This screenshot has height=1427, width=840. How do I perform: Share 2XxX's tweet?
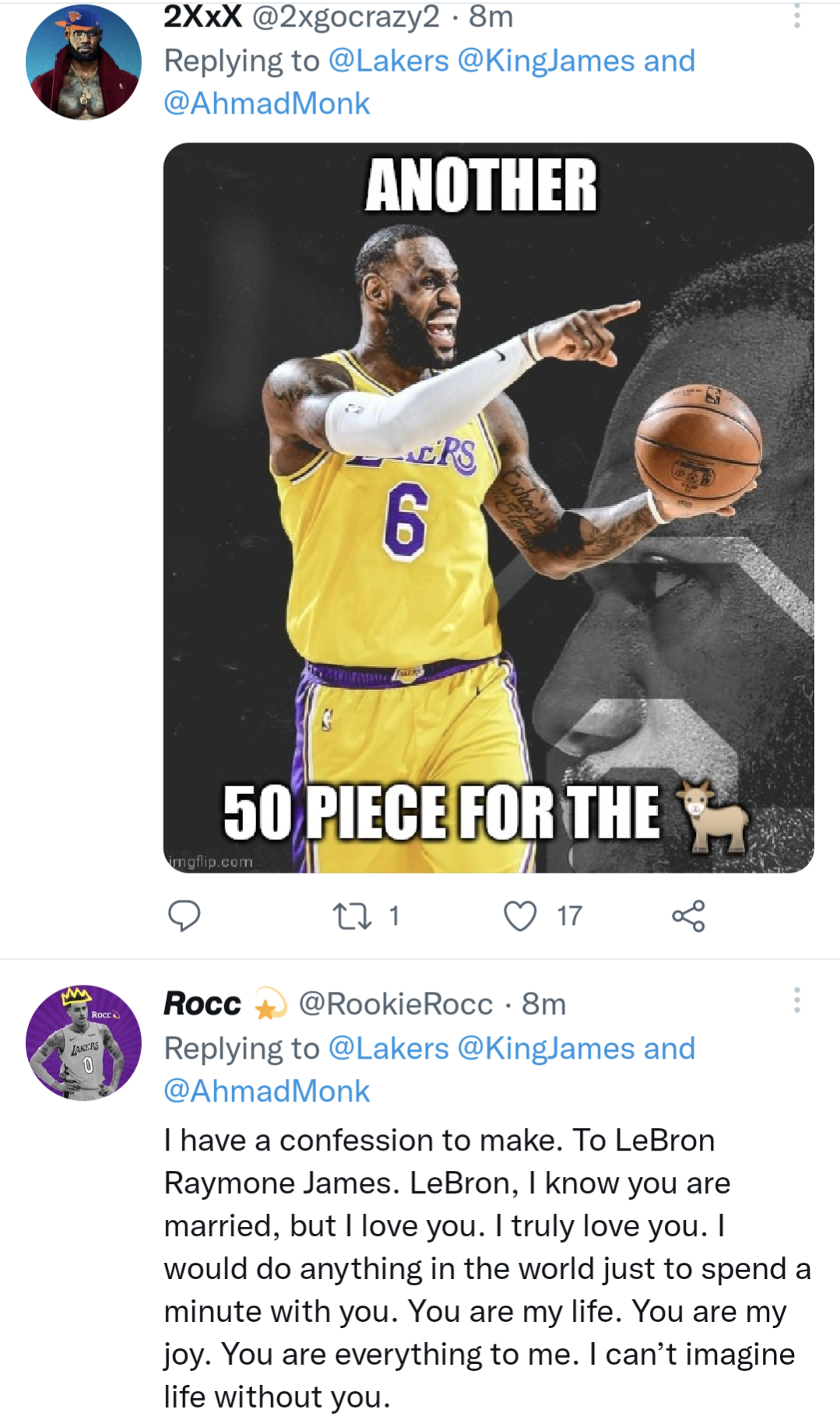coord(694,917)
